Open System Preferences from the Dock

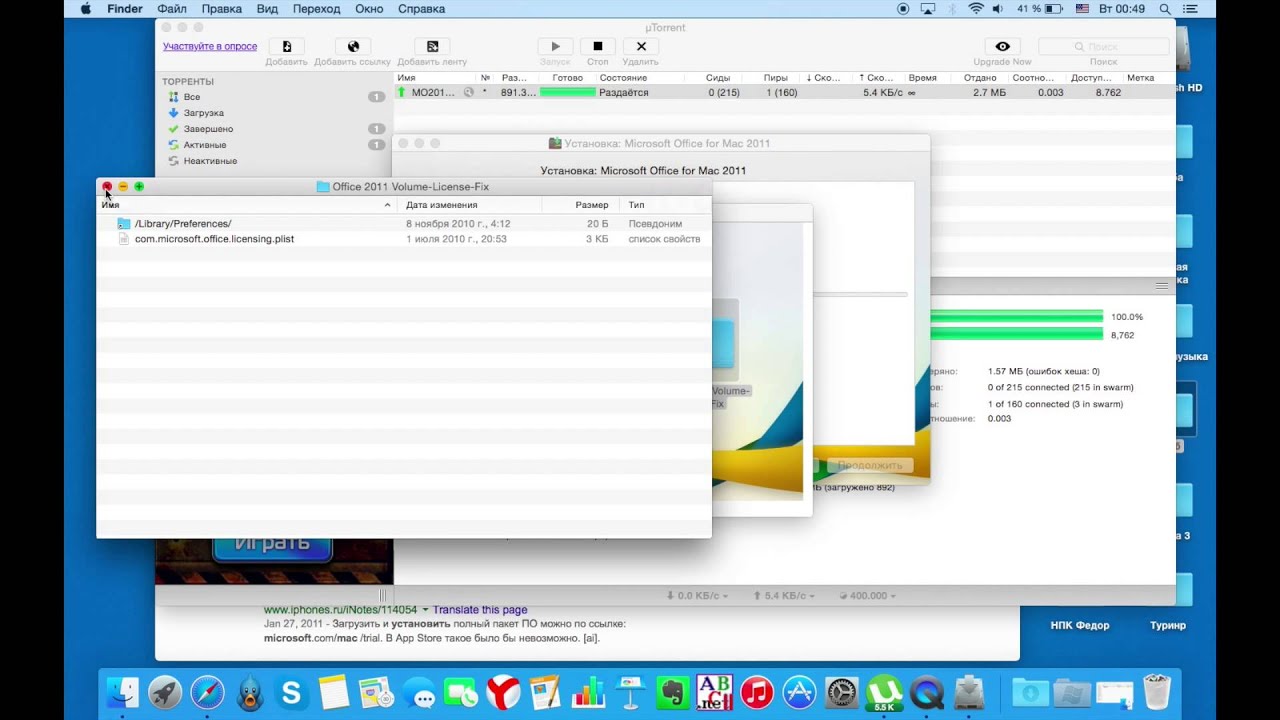coord(842,692)
